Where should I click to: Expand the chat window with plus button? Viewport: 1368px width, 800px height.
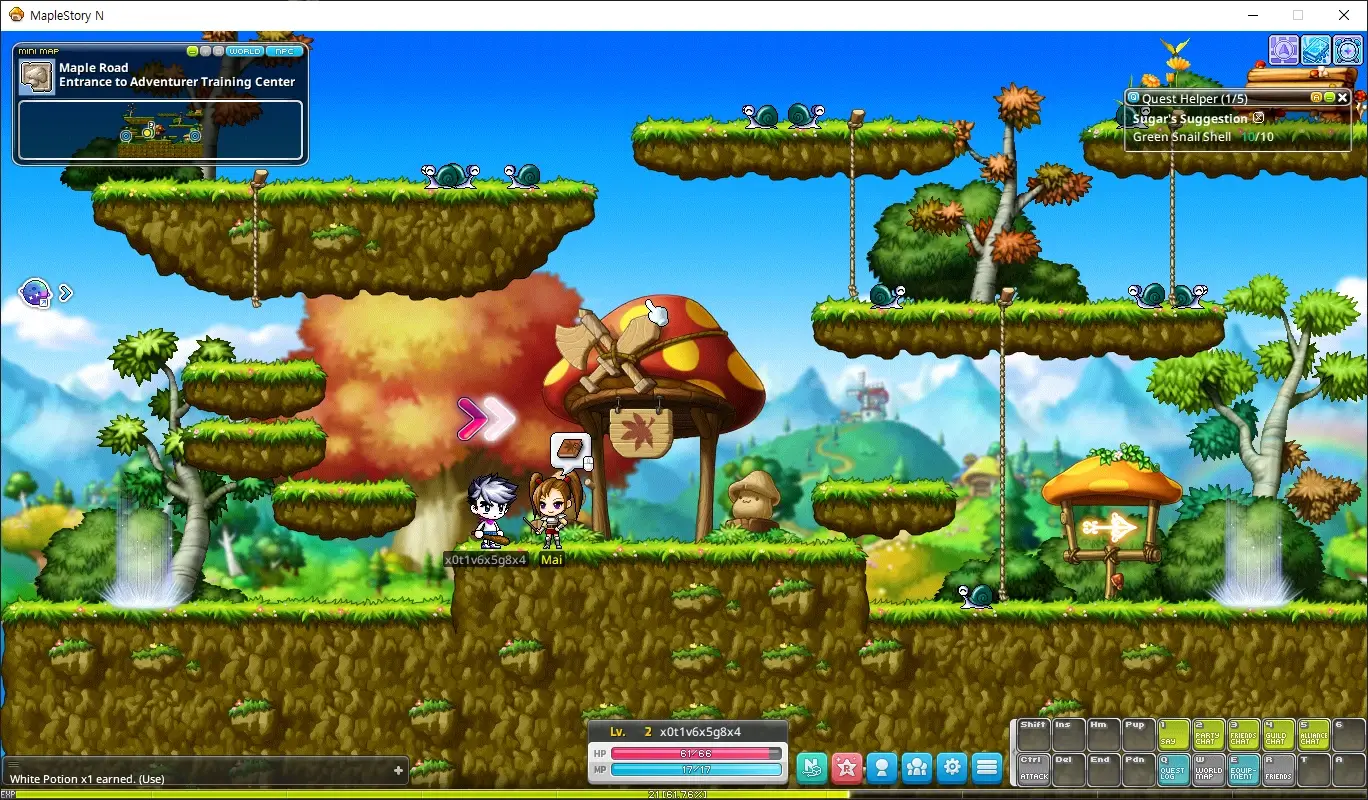coord(398,770)
